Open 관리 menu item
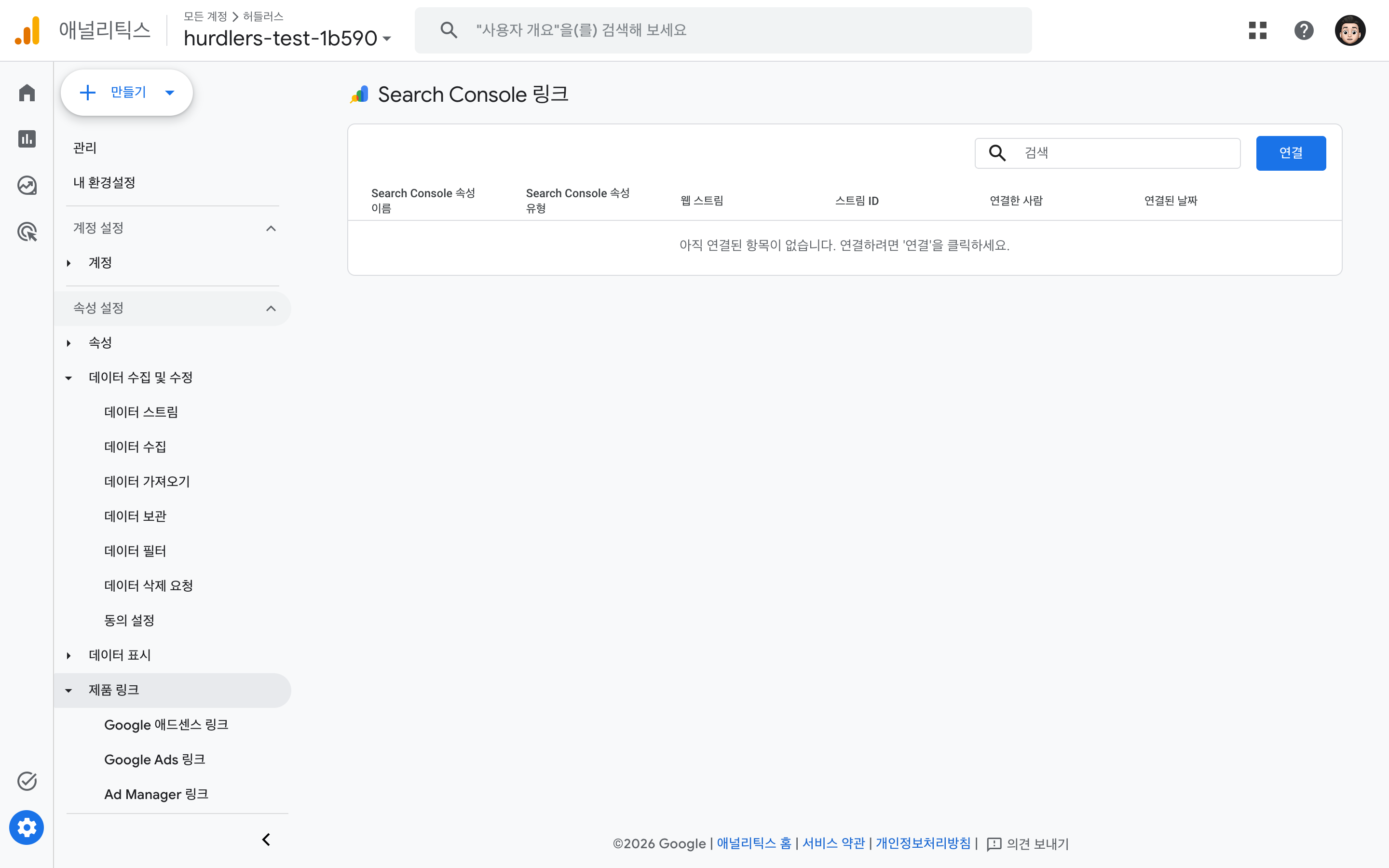This screenshot has width=1389, height=868. 85,148
